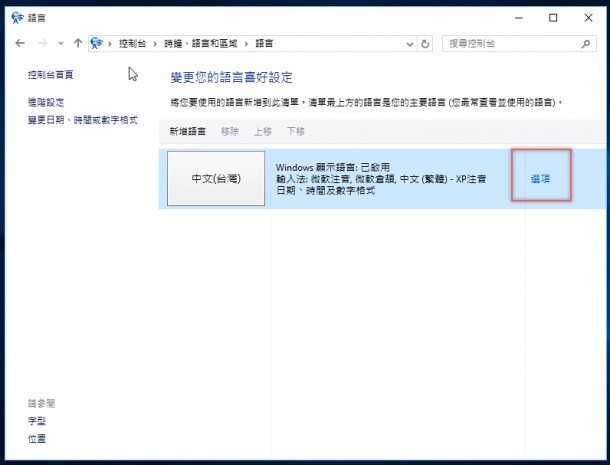Select 時鐘、語言和區域 in the breadcrumb

click(x=200, y=44)
